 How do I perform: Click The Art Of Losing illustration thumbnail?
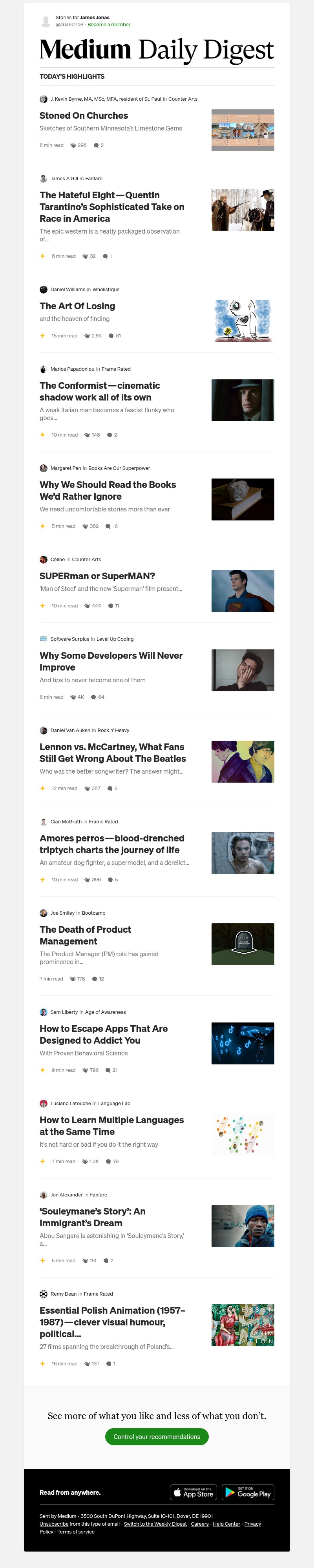(243, 321)
